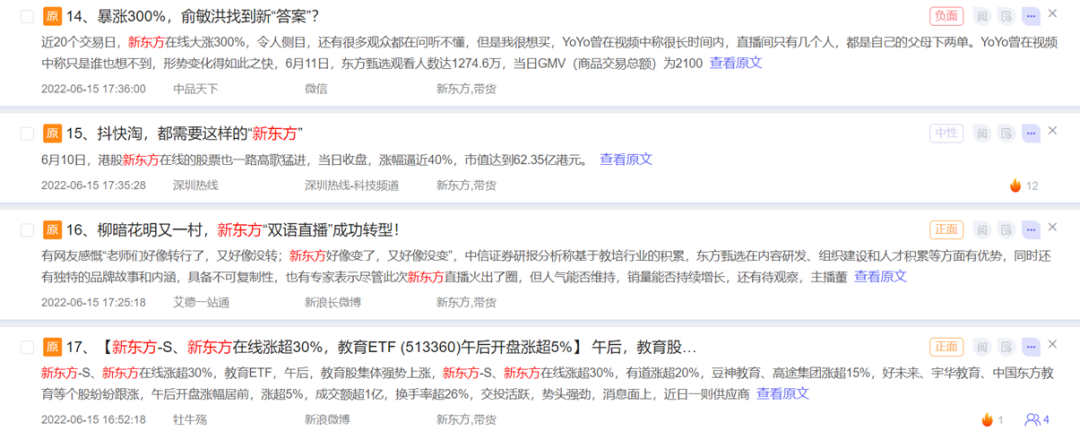1080x431 pixels.
Task: Click timestamp 2022-06-15 17:25:18
Action: pos(94,302)
